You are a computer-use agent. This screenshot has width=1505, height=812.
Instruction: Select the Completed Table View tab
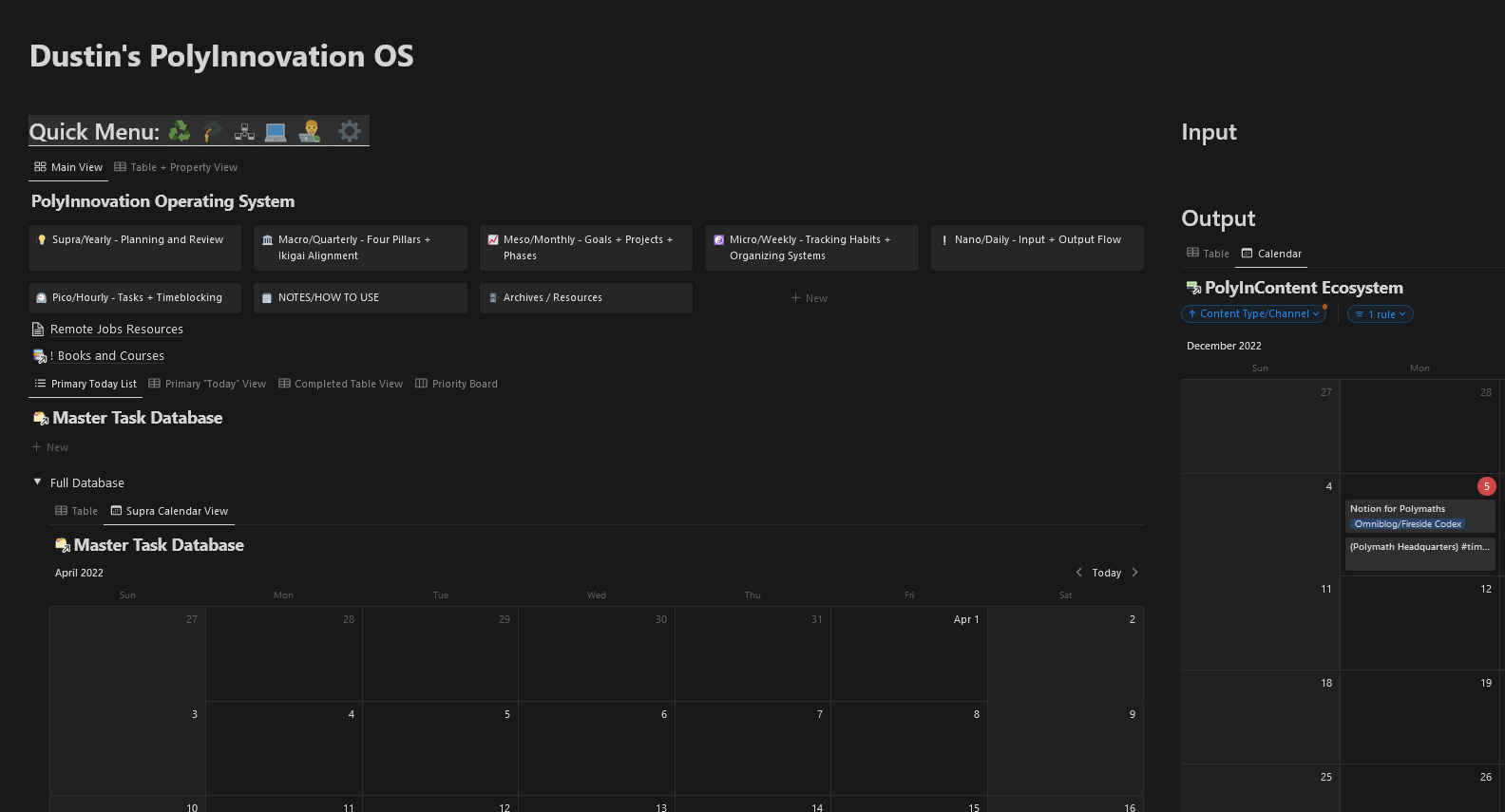340,384
